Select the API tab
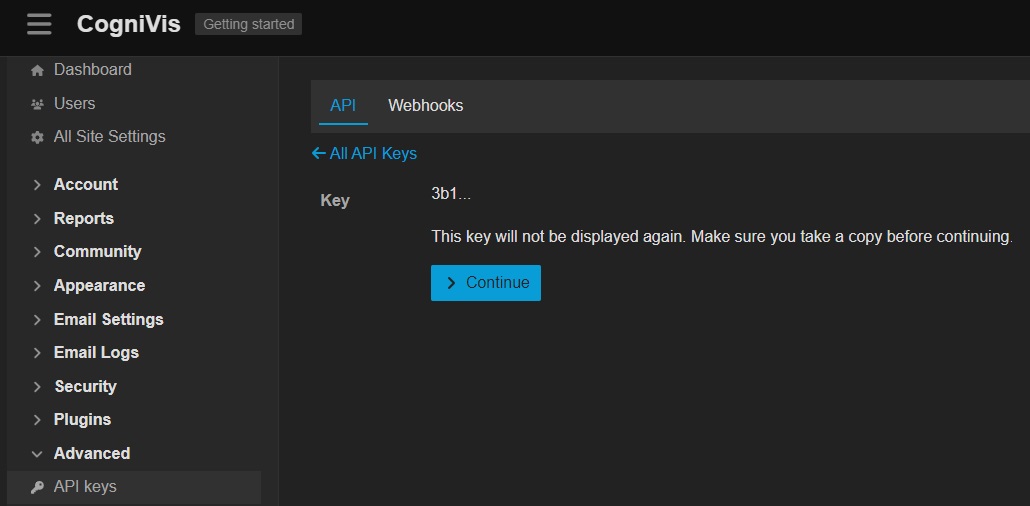The width and height of the screenshot is (1030, 506). coord(343,105)
